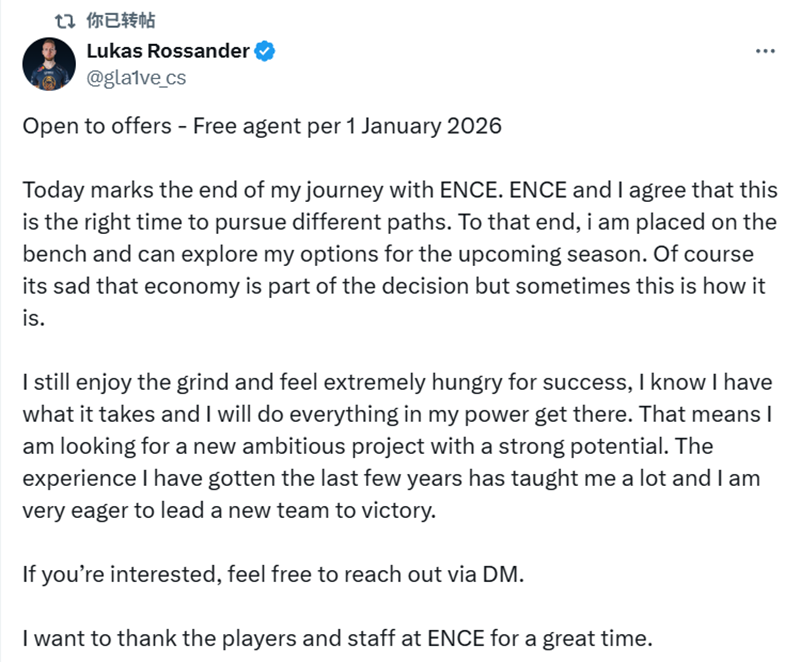Viewport: 800px width, 662px height.
Task: Open the Lukas Rossander display name link
Action: (x=168, y=51)
